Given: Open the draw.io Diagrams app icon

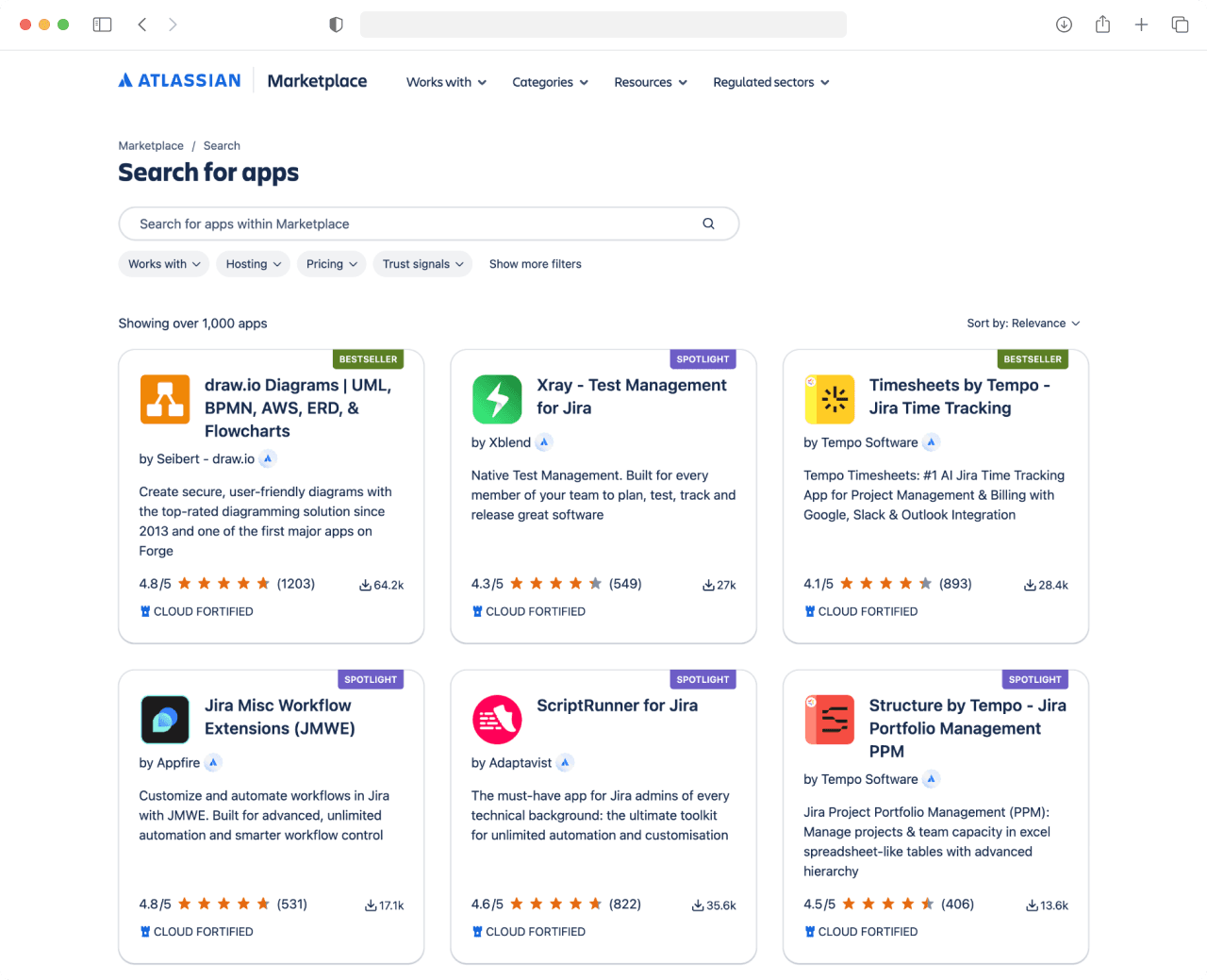Looking at the screenshot, I should click(x=165, y=399).
